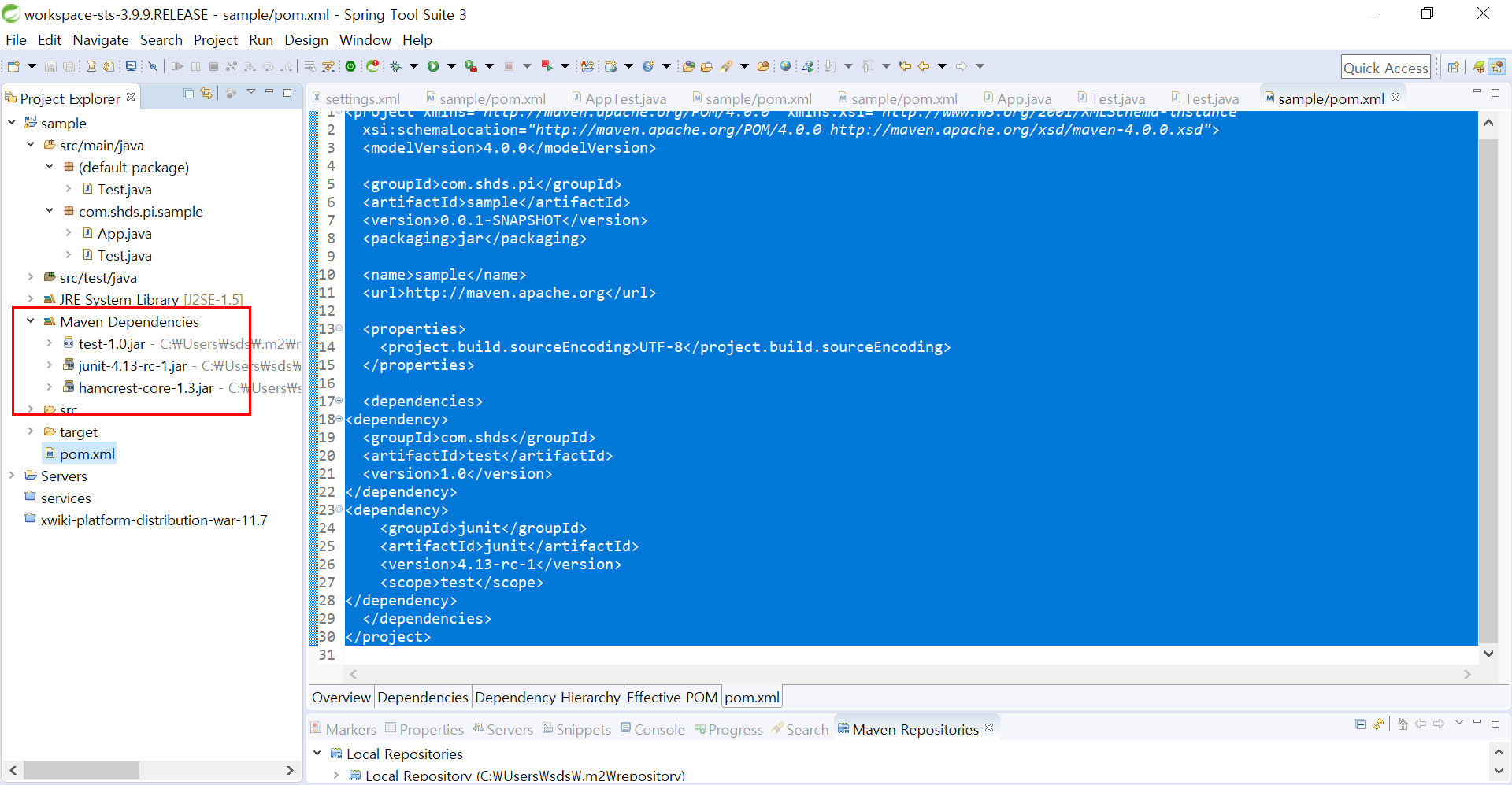
Task: Select hamcrest-core-1.3.jar dependency
Action: click(x=146, y=387)
